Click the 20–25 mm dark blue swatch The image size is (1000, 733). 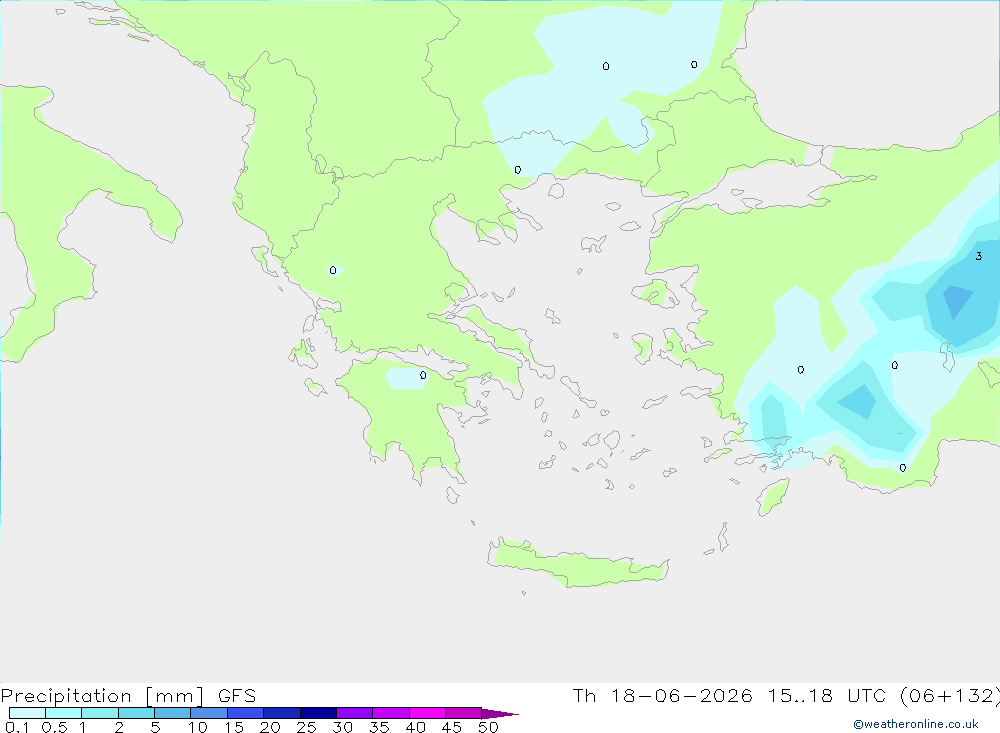pos(282,713)
